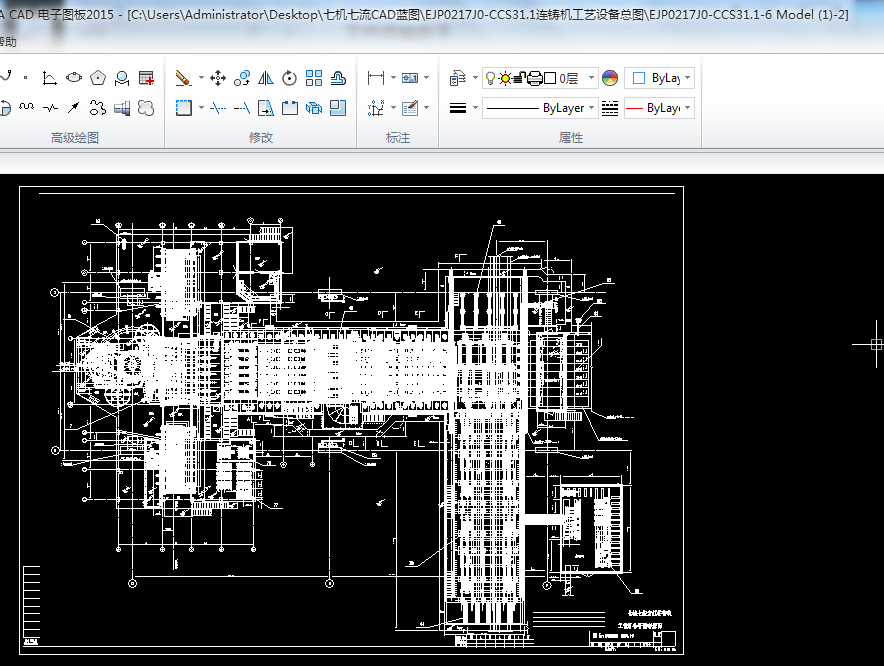Click the 标注 panel title
This screenshot has height=666, width=884.
(x=398, y=138)
